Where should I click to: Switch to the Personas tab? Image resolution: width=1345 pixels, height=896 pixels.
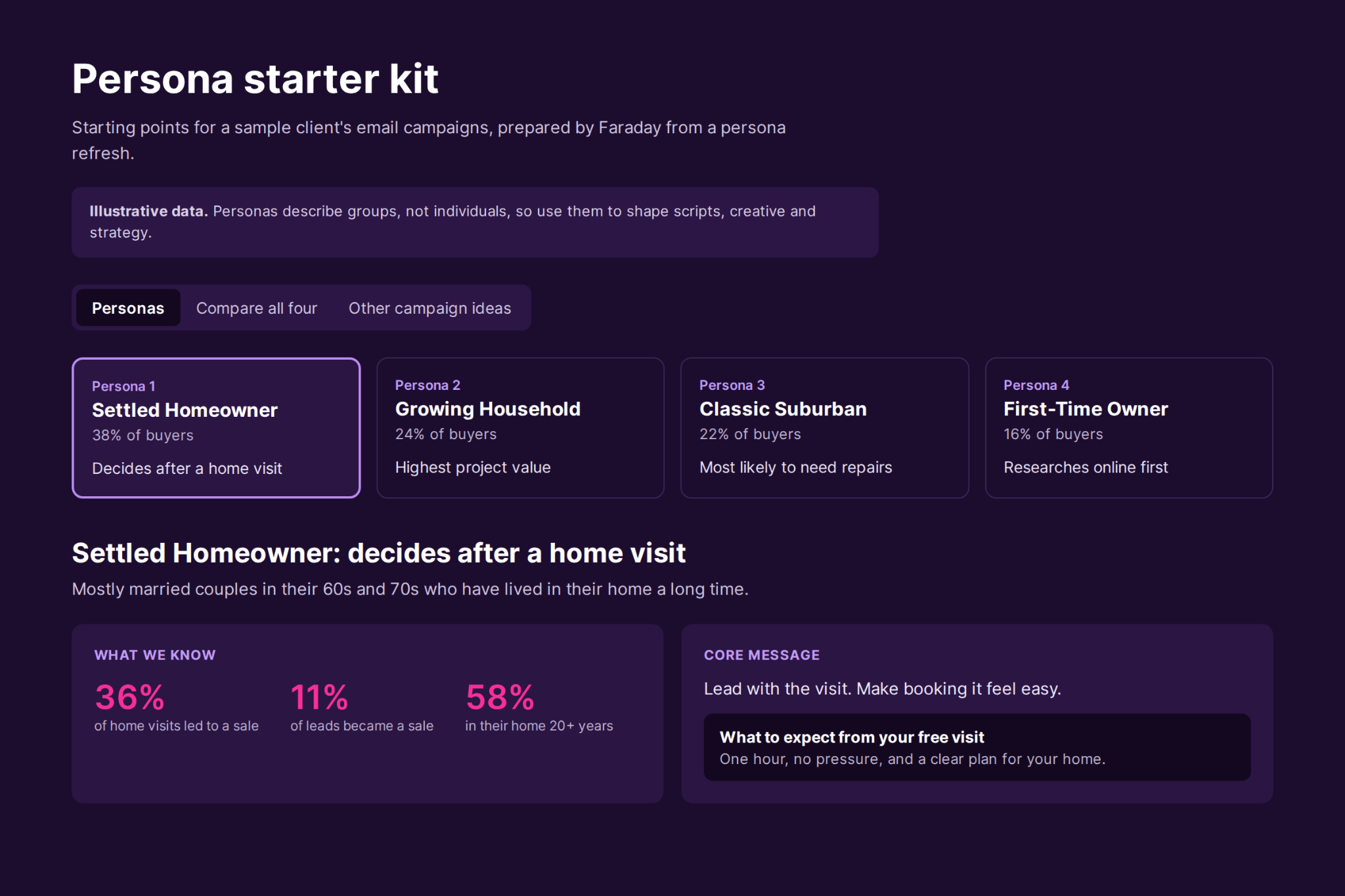(128, 308)
